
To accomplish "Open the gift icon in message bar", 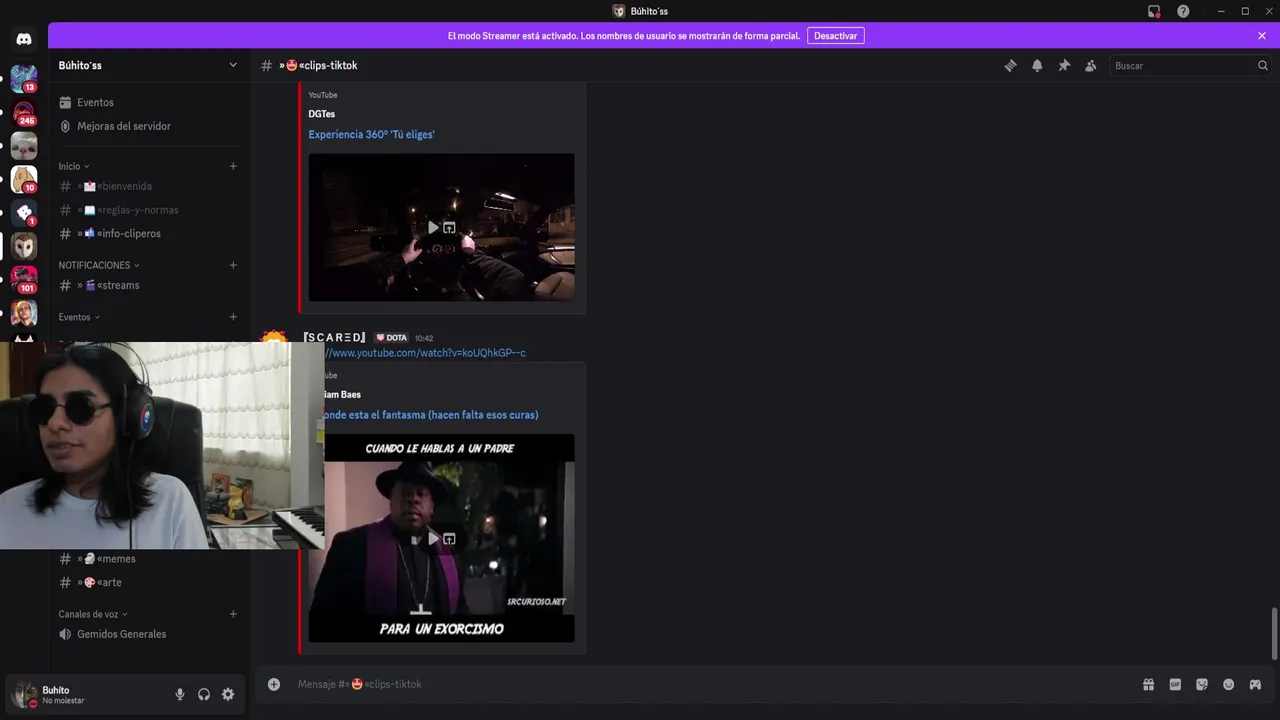I will (1148, 684).
